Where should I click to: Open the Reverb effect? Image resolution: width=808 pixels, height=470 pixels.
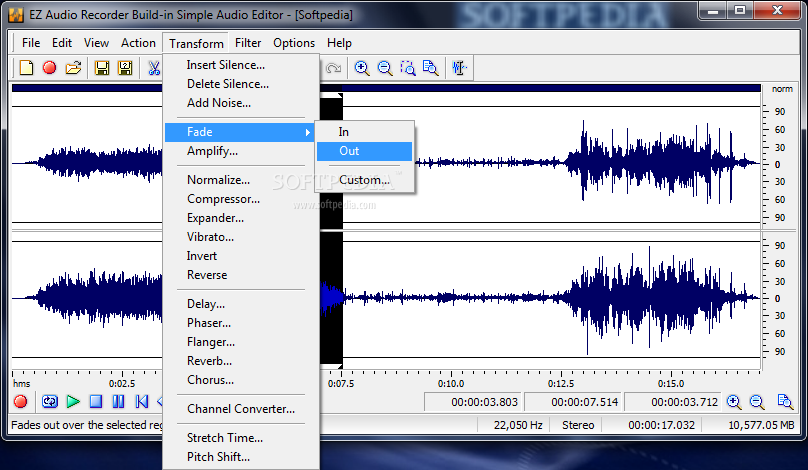pos(240,361)
